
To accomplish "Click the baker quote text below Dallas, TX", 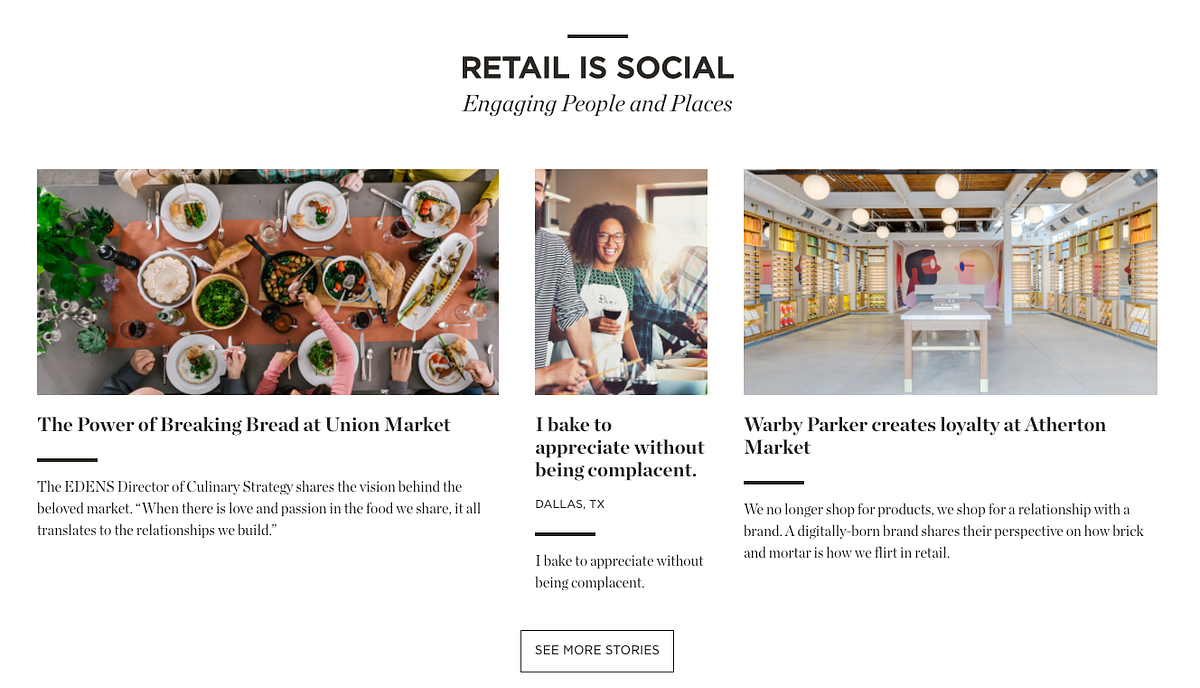I will [x=619, y=571].
